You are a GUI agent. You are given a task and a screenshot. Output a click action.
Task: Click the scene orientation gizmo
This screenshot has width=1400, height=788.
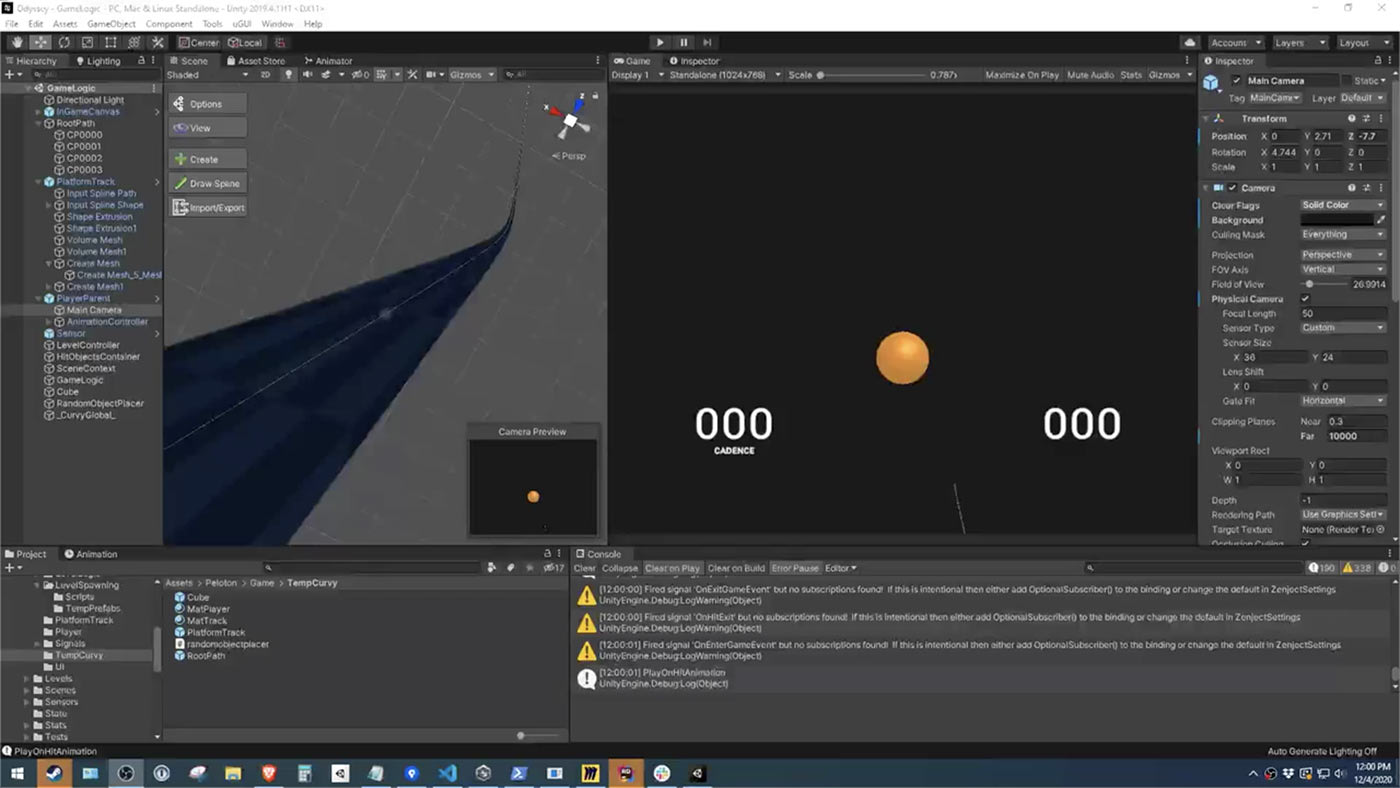tap(569, 120)
